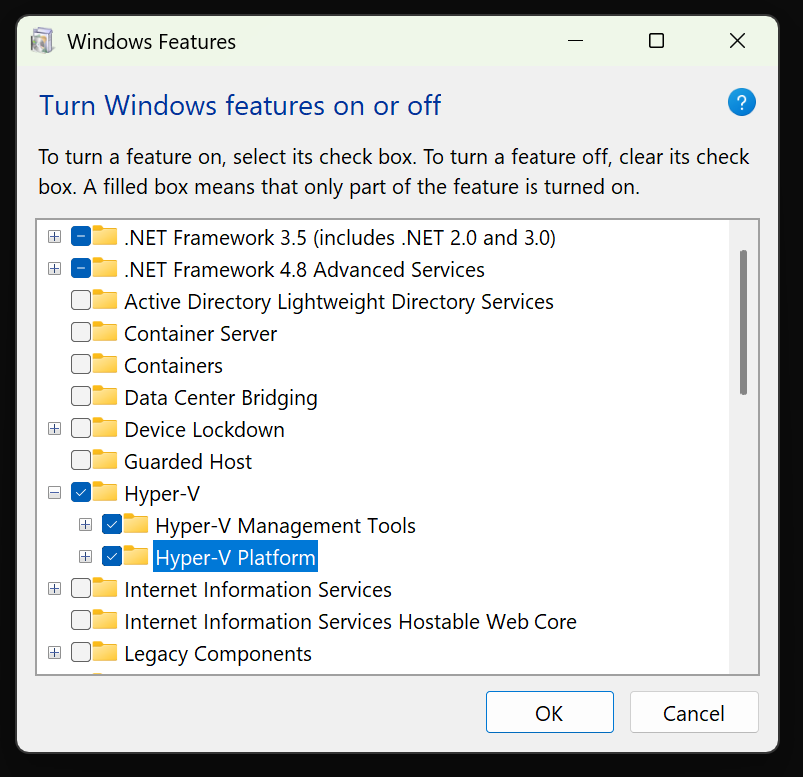
Task: Enable Active Directory Lightweight Directory Services checkbox
Action: point(81,301)
